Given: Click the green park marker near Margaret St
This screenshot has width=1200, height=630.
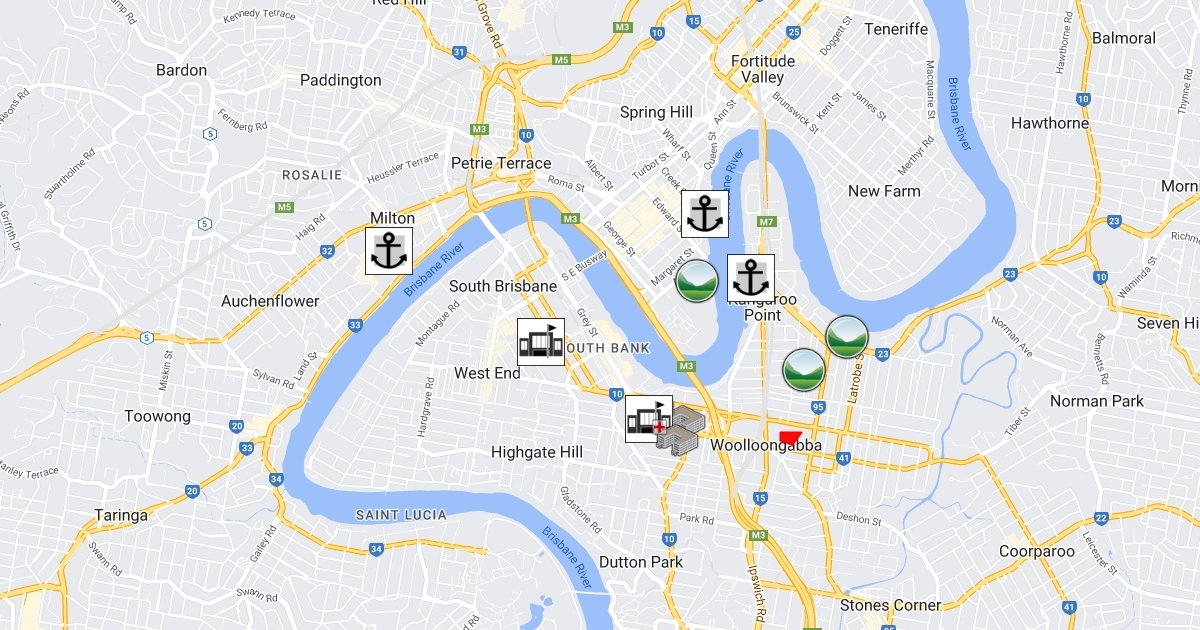Looking at the screenshot, I should (x=697, y=281).
